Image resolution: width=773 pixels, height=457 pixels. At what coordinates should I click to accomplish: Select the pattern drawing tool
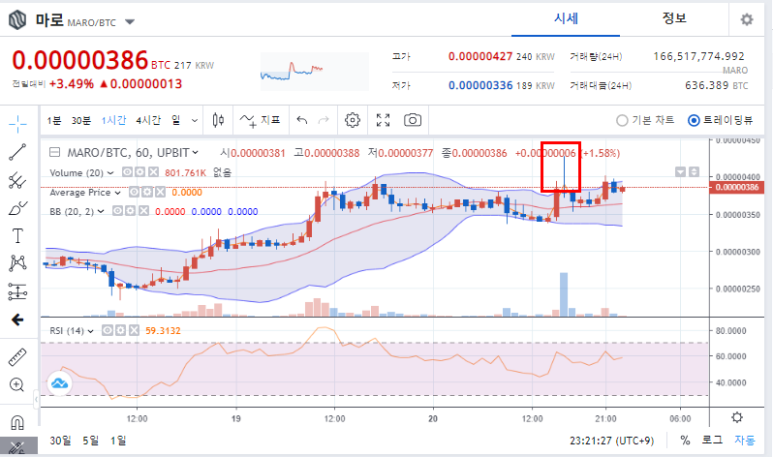tap(17, 263)
